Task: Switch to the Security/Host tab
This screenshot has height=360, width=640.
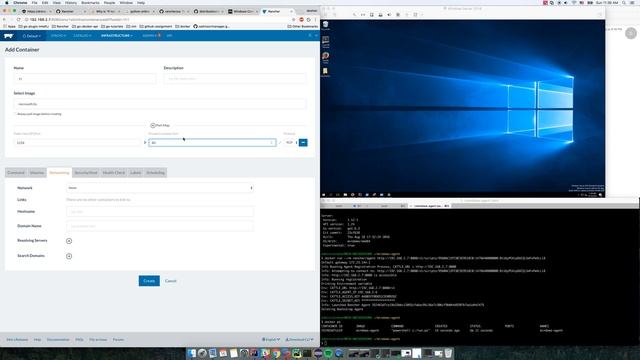Action: coord(86,173)
